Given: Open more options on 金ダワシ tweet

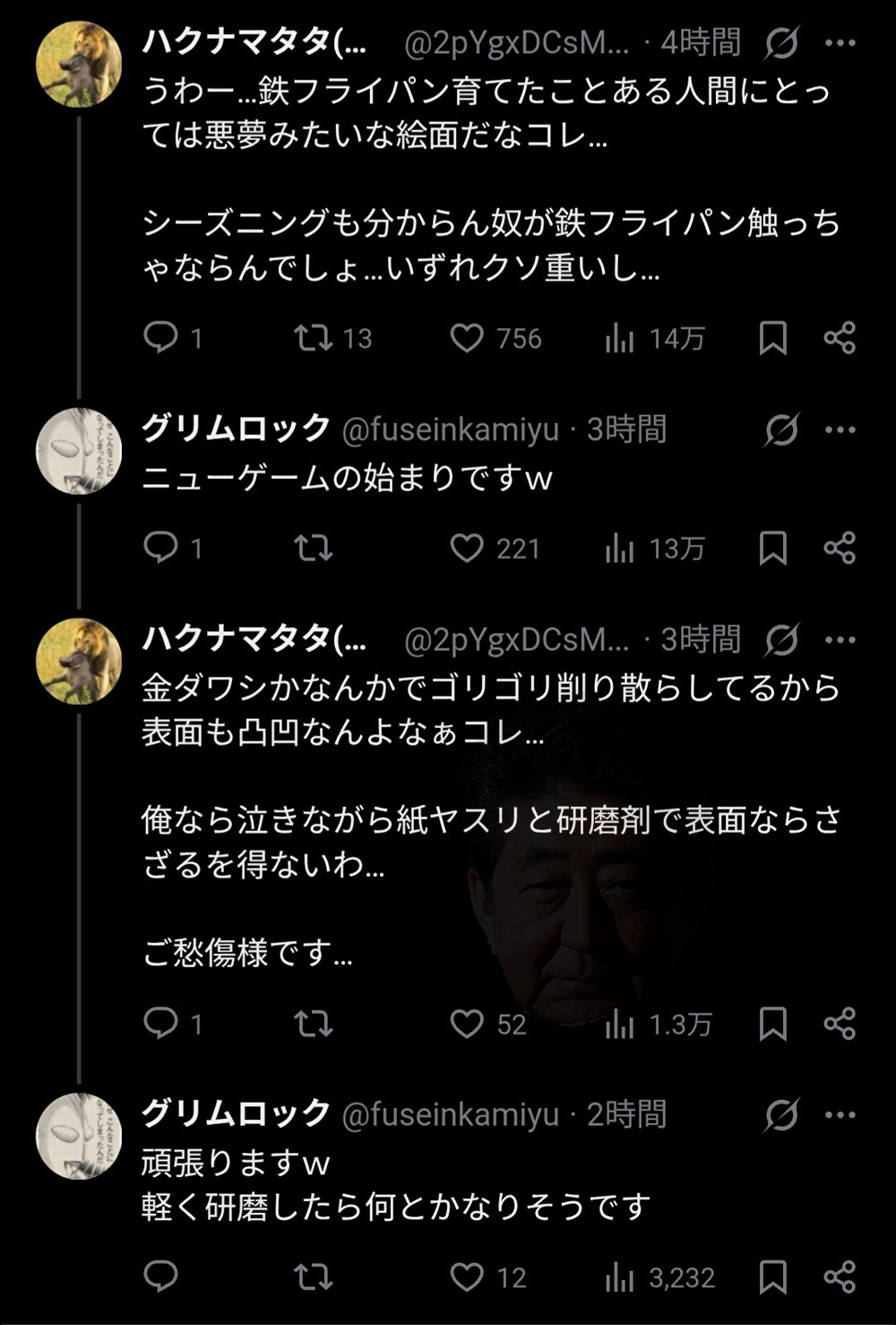Looking at the screenshot, I should pyautogui.click(x=840, y=639).
